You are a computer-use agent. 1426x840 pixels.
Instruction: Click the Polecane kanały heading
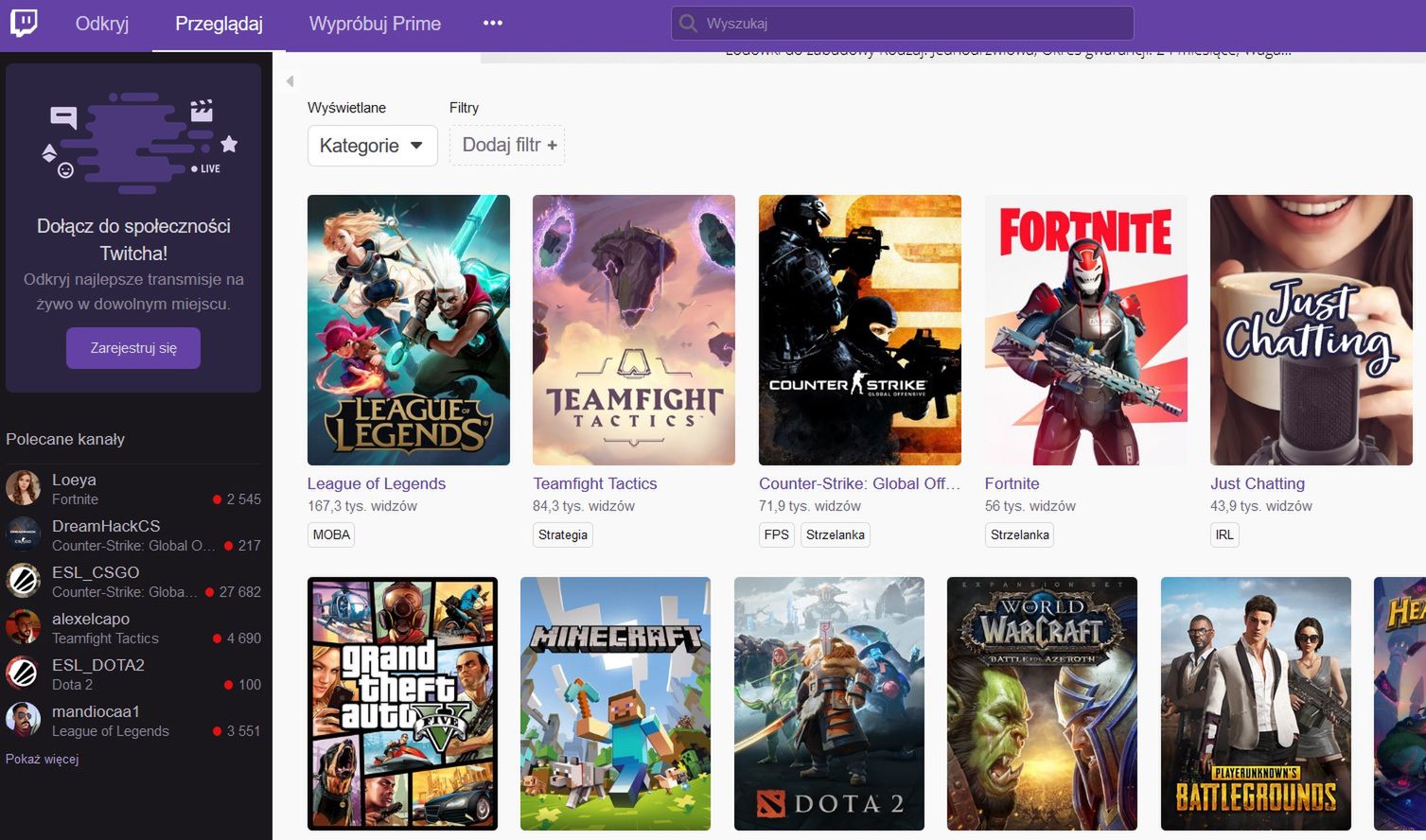65,439
